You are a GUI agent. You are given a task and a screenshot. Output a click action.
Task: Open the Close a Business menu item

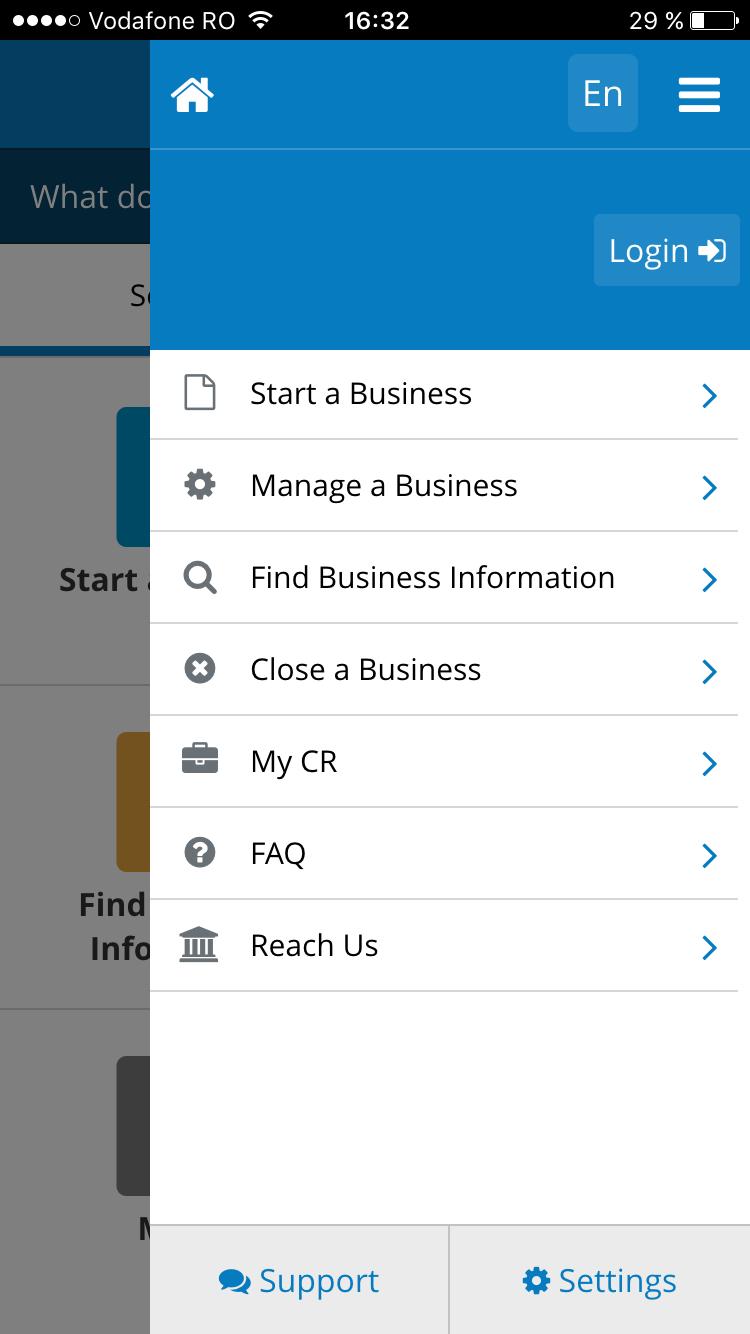[x=365, y=670]
